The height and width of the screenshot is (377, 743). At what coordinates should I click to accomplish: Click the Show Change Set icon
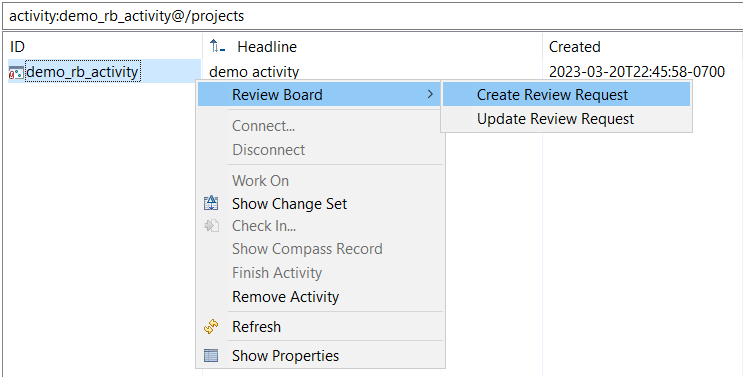(x=211, y=204)
